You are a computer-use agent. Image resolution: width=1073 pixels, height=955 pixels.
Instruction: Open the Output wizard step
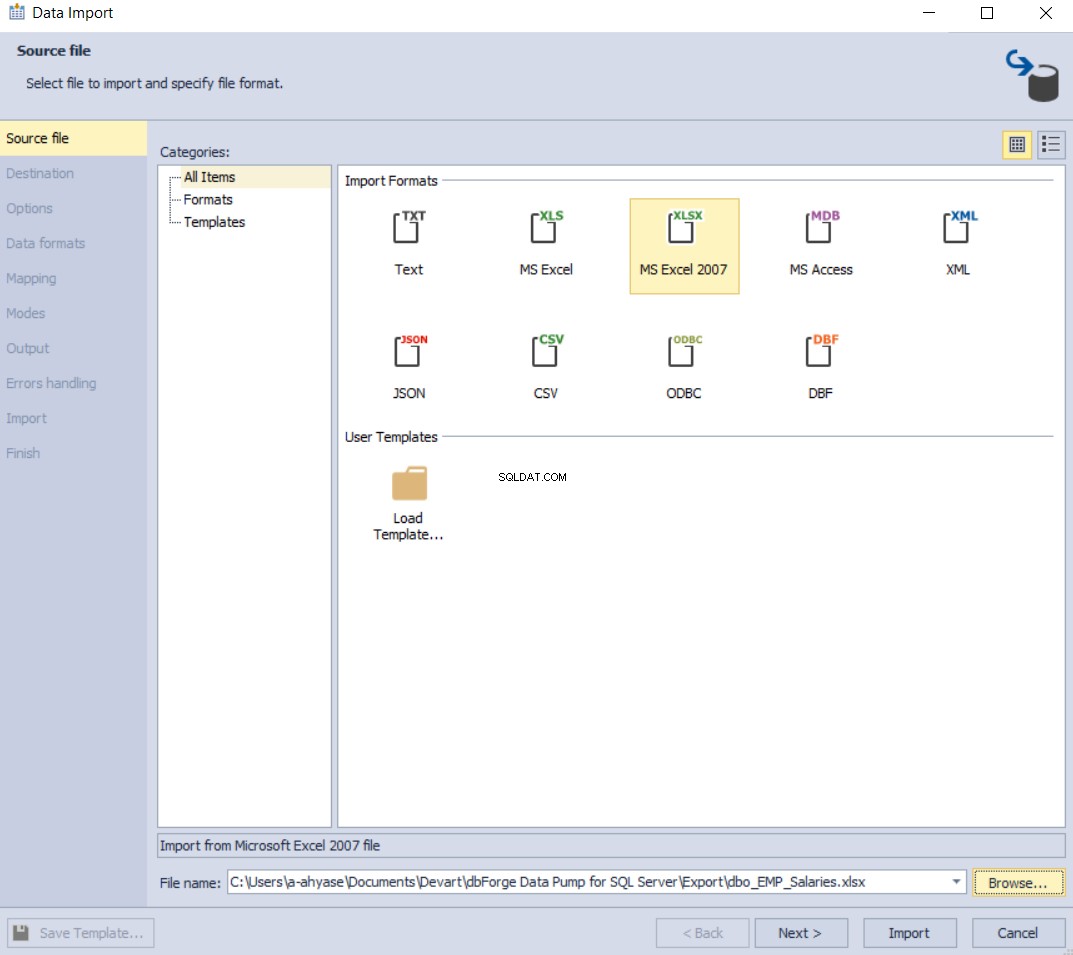point(73,348)
